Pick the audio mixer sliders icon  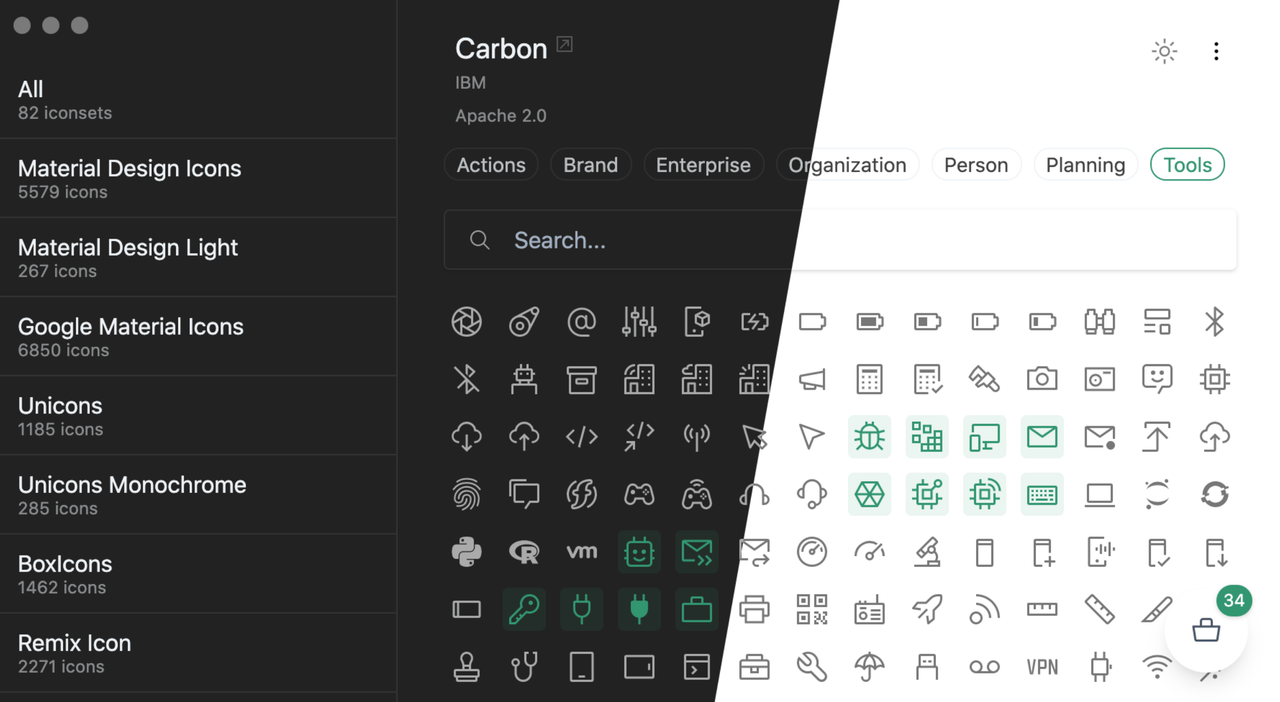pyautogui.click(x=639, y=322)
